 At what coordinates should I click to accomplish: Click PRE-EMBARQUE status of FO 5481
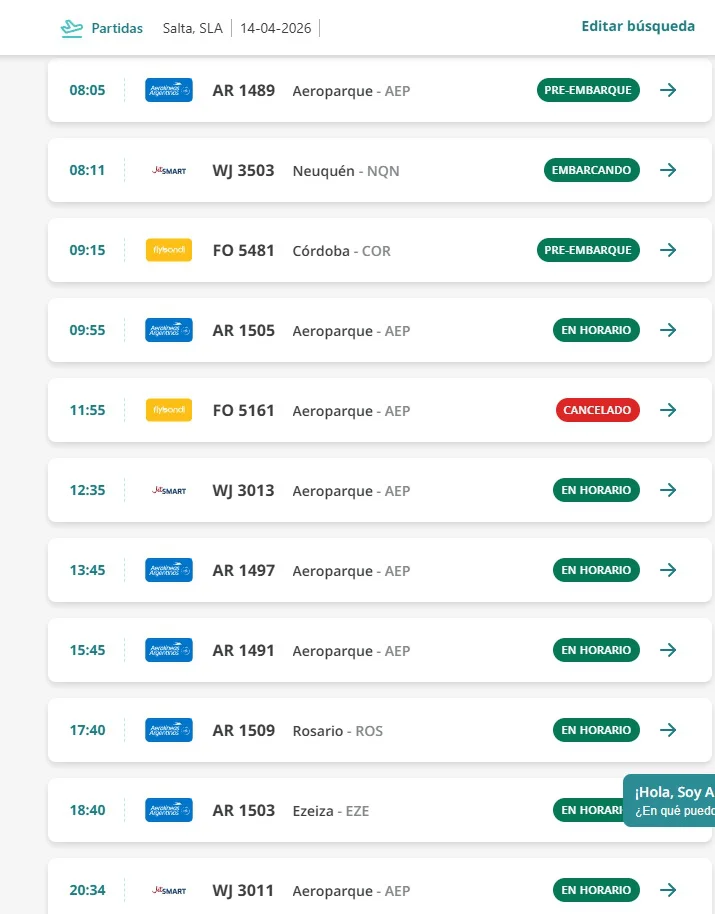click(x=588, y=249)
